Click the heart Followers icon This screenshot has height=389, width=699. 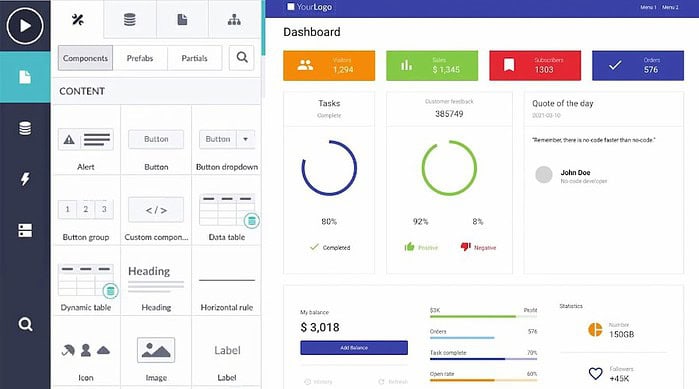click(x=596, y=373)
